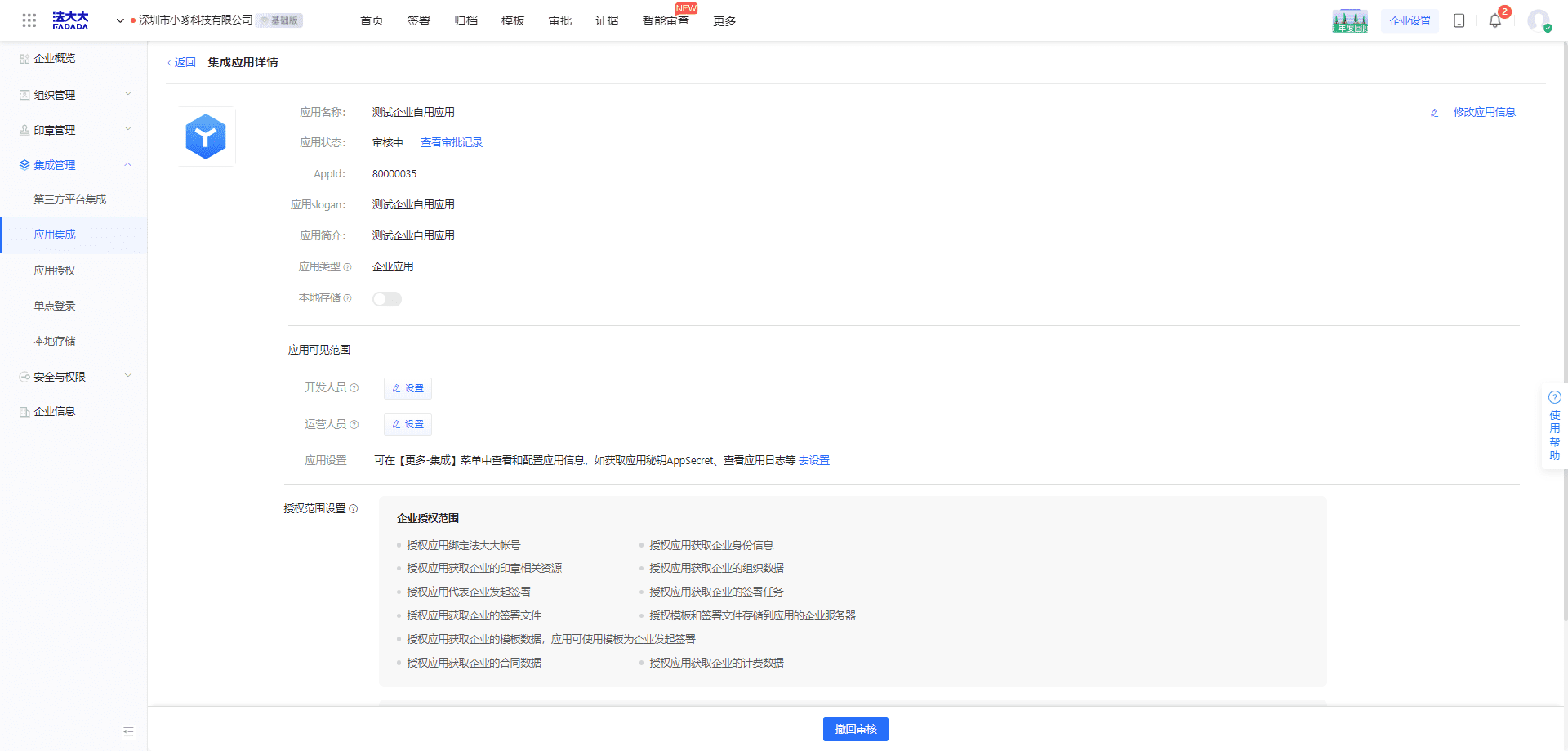Click the blue hexagon app logo

tap(206, 136)
